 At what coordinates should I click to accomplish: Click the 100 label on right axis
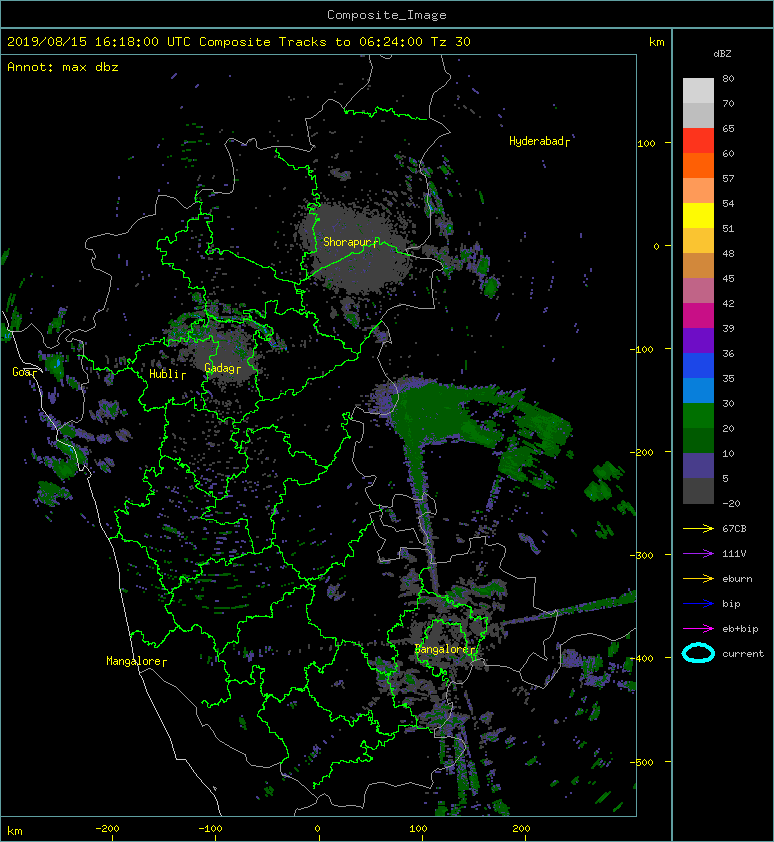tap(646, 143)
